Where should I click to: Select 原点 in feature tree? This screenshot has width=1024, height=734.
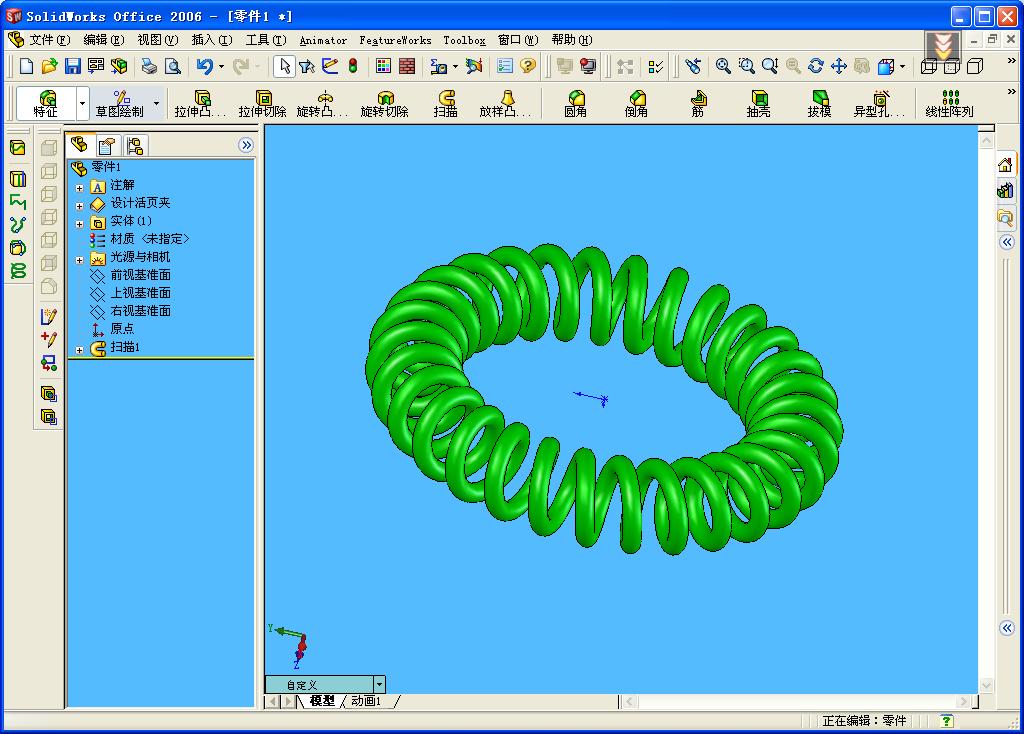(x=122, y=328)
